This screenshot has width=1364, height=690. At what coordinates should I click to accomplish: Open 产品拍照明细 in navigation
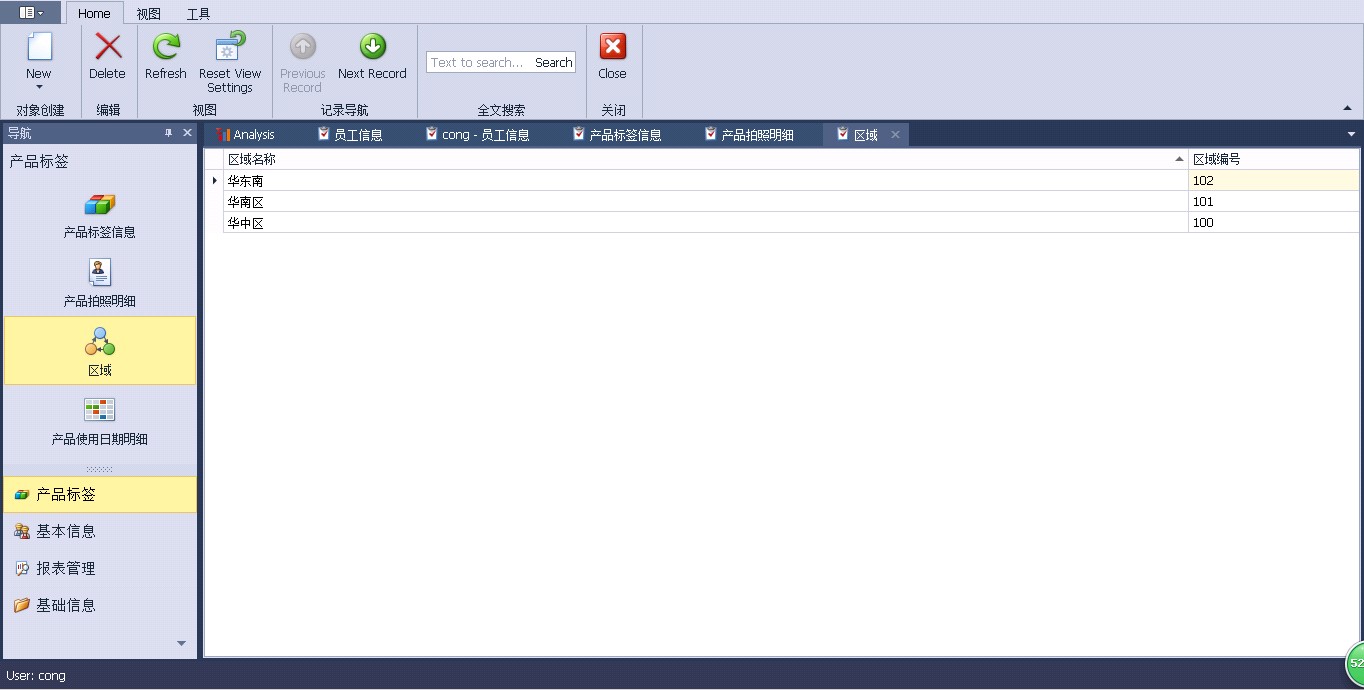(100, 283)
